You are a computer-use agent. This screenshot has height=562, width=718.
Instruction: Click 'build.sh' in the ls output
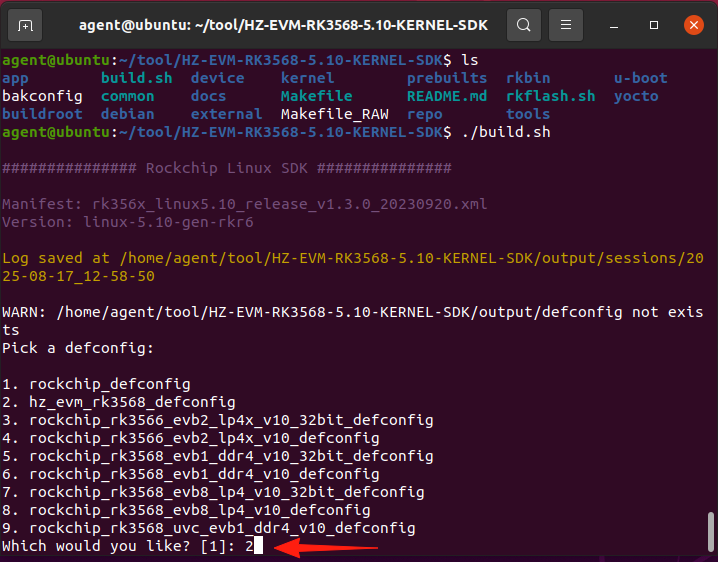pos(136,78)
